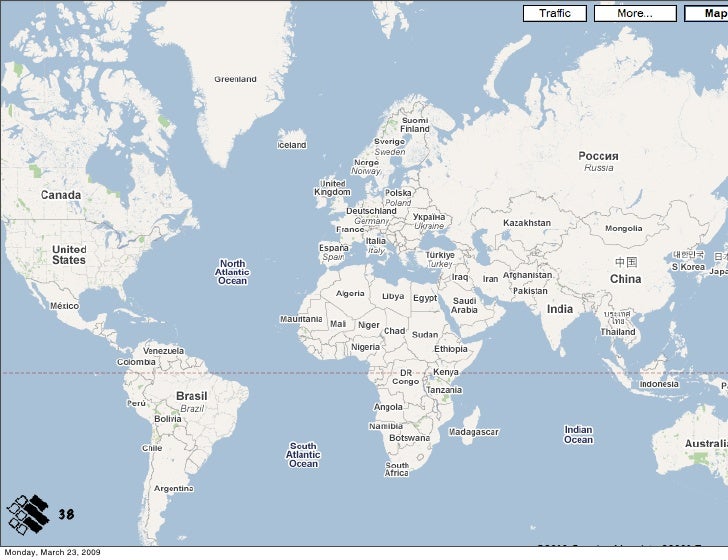Click the Indonesia label

click(x=659, y=384)
